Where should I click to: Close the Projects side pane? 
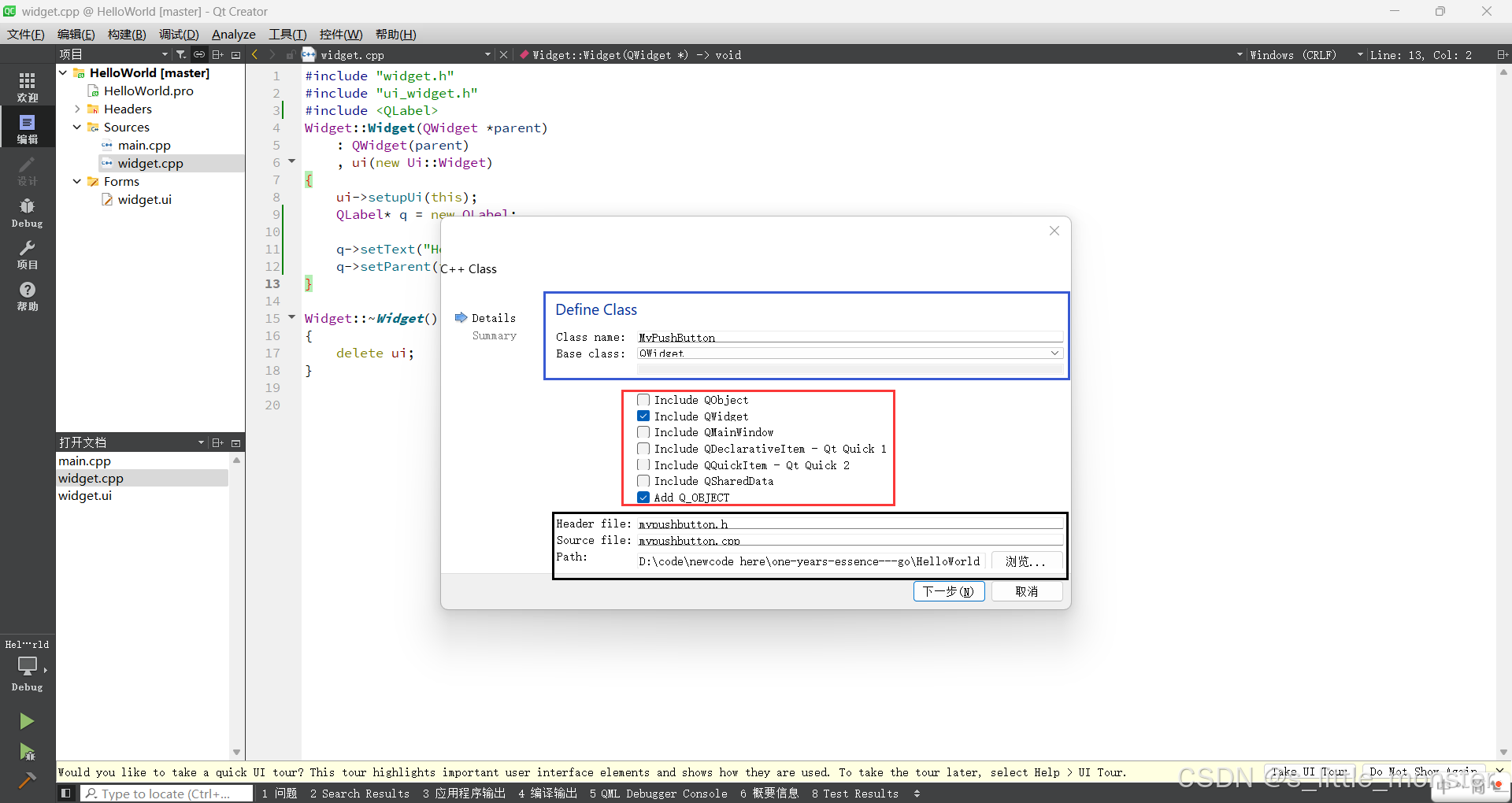tap(235, 54)
